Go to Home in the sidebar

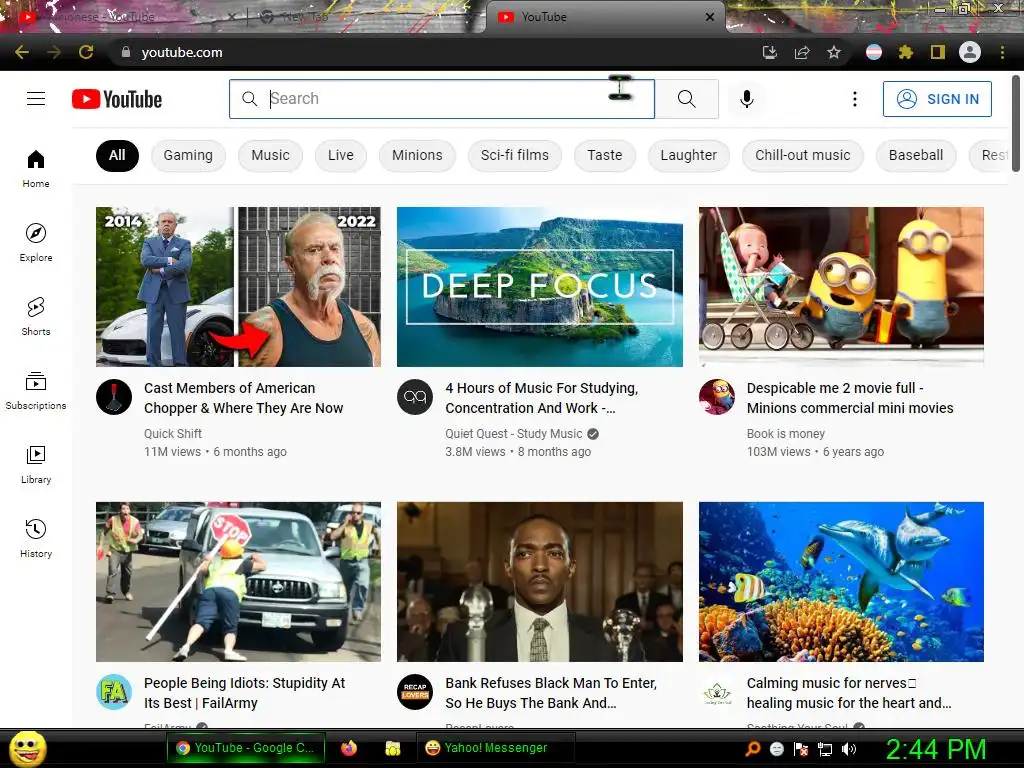pyautogui.click(x=36, y=168)
